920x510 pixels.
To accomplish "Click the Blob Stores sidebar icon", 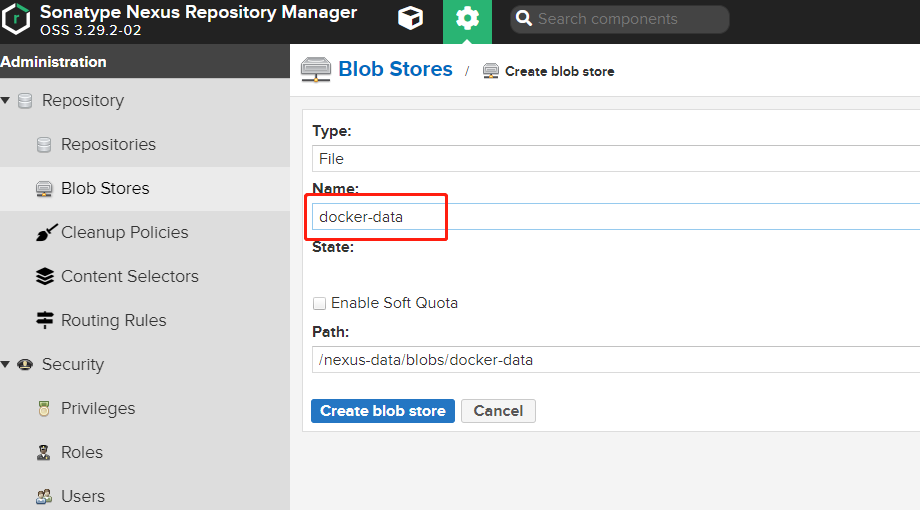I will pyautogui.click(x=44, y=189).
